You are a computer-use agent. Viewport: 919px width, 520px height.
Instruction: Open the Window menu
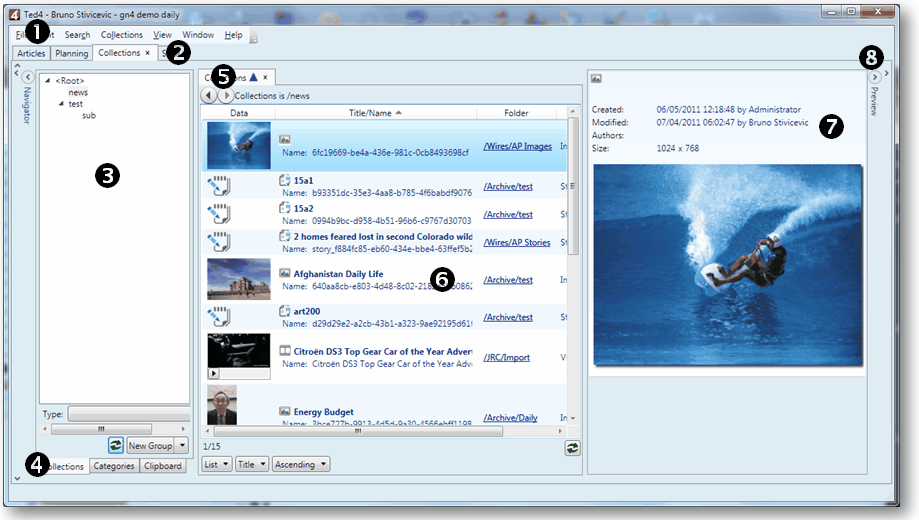click(198, 35)
